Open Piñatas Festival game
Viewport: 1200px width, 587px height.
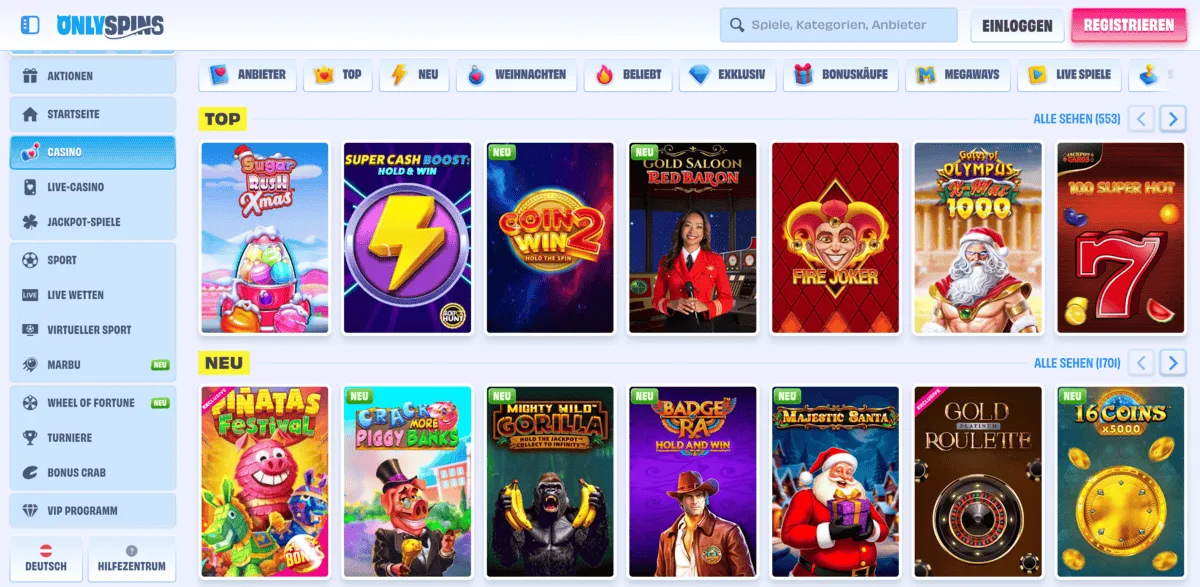point(265,482)
